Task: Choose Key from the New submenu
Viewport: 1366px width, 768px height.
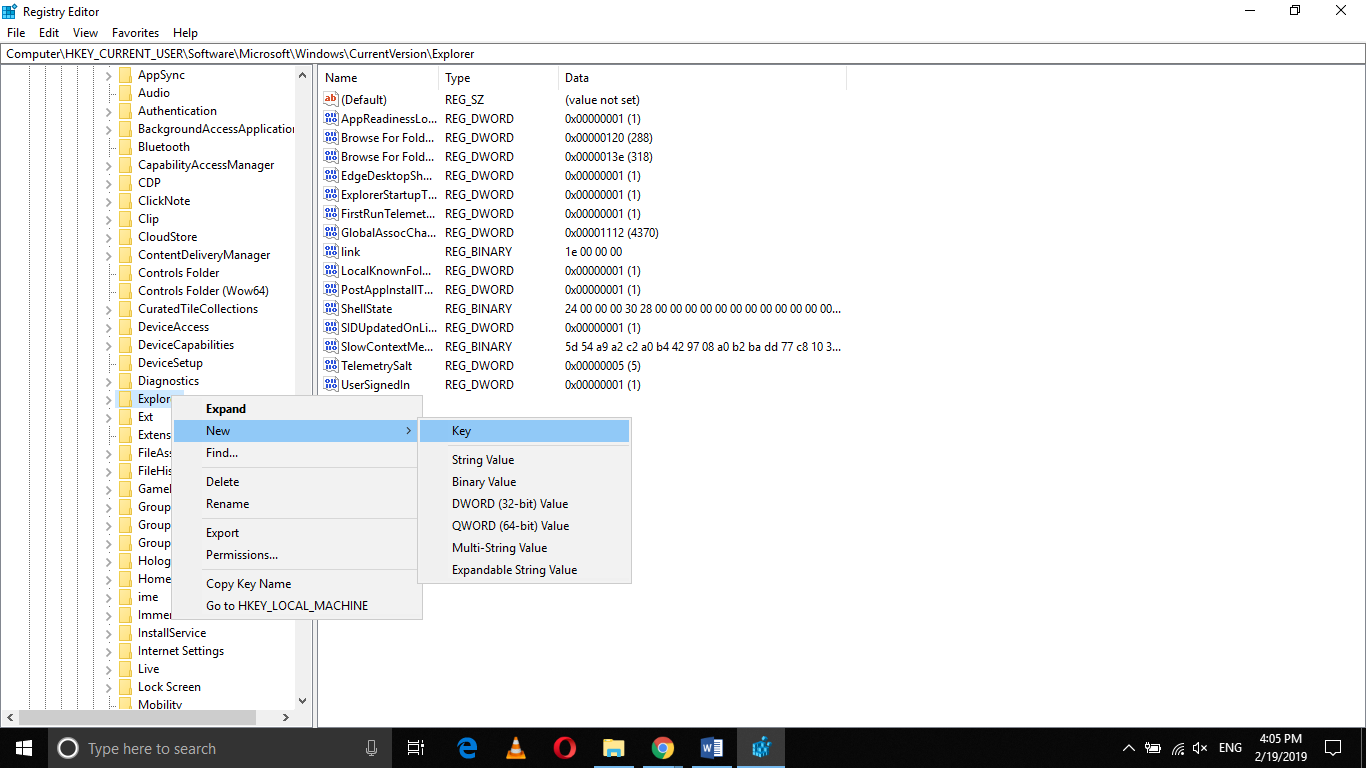Action: pos(525,431)
